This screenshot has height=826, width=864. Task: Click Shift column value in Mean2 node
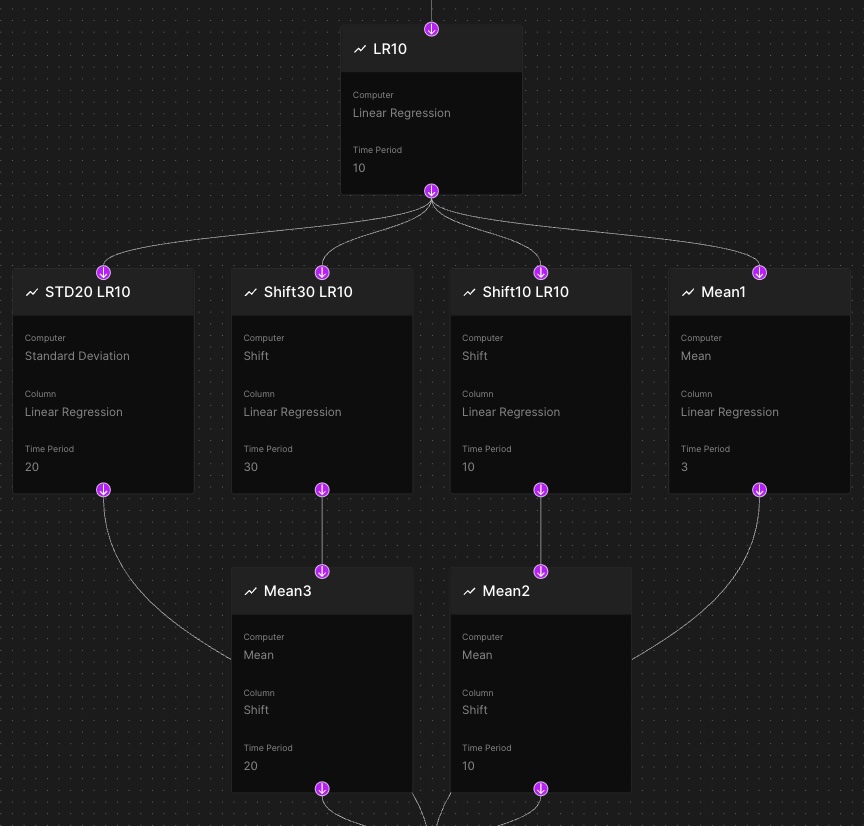[475, 710]
